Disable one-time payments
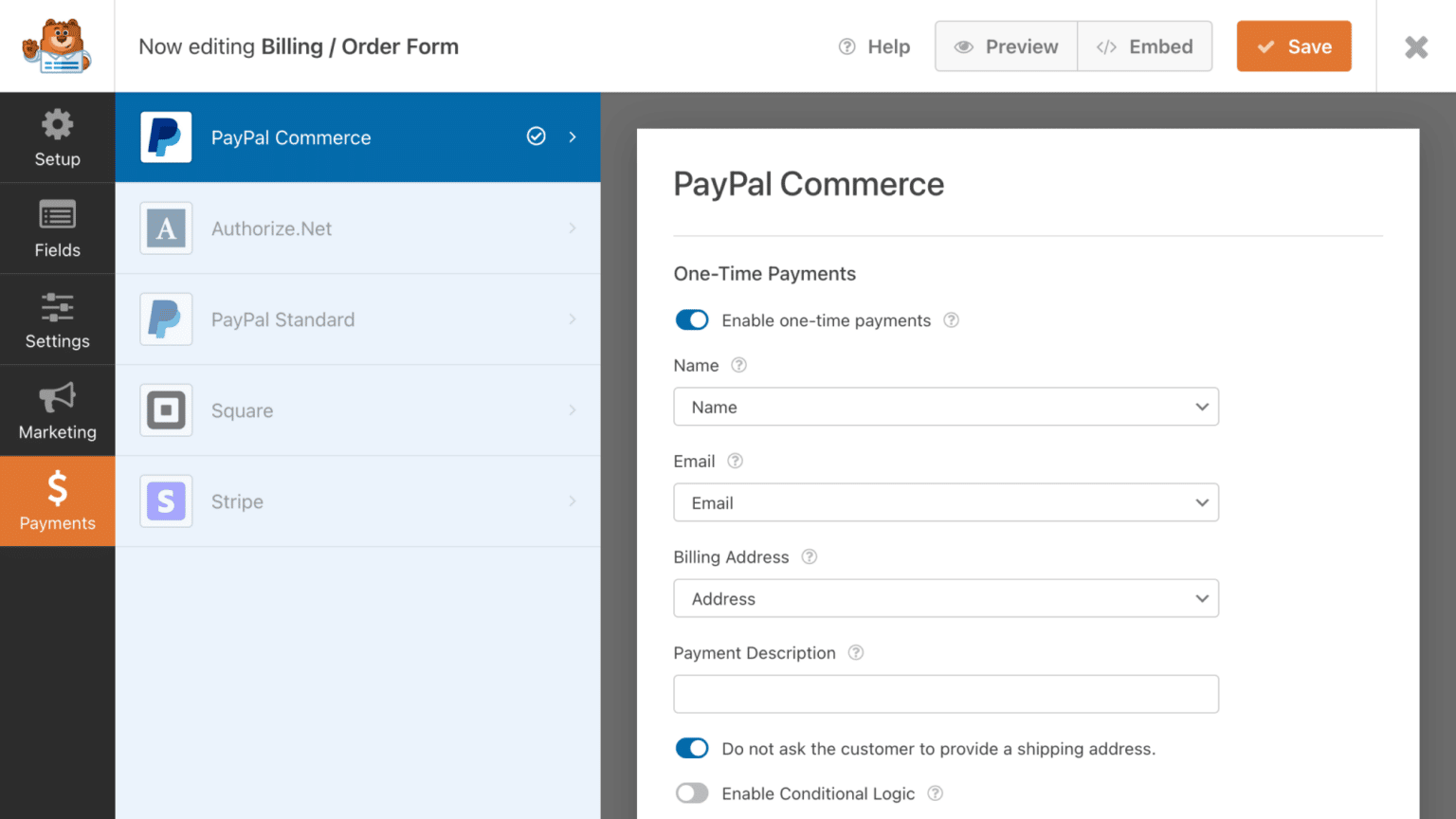1456x819 pixels. pyautogui.click(x=692, y=319)
